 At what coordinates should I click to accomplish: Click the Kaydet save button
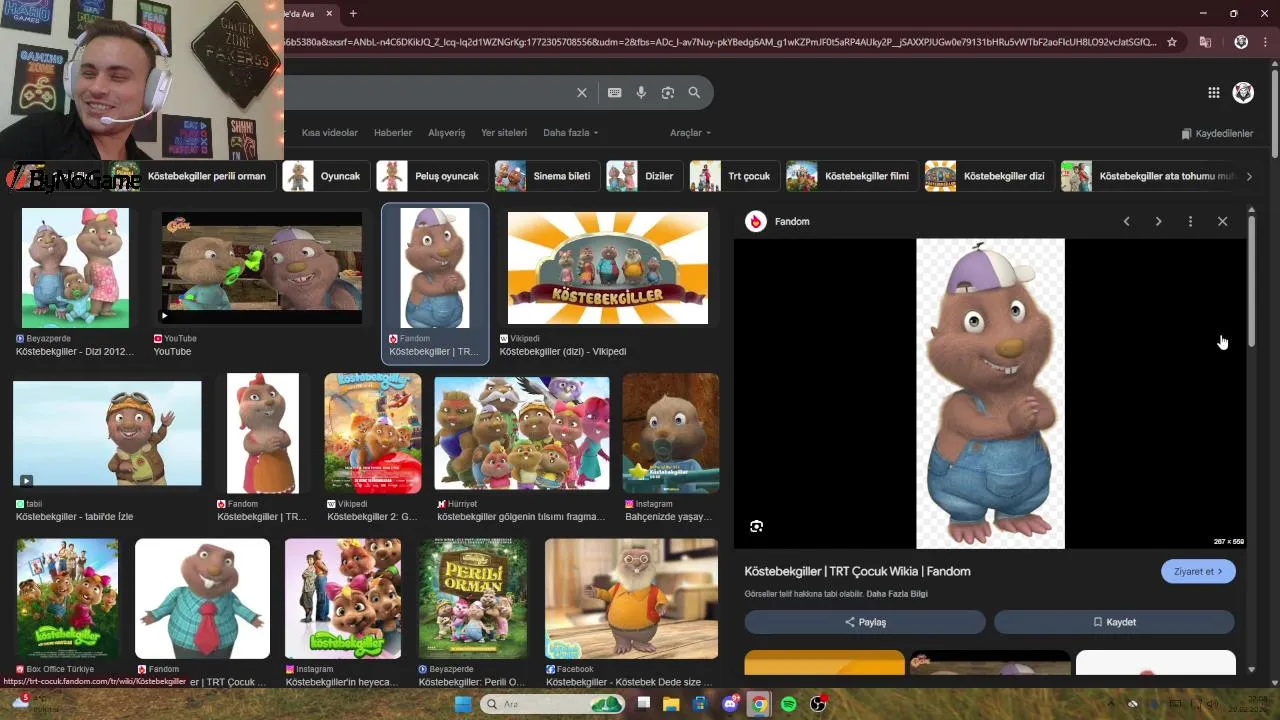click(1114, 622)
